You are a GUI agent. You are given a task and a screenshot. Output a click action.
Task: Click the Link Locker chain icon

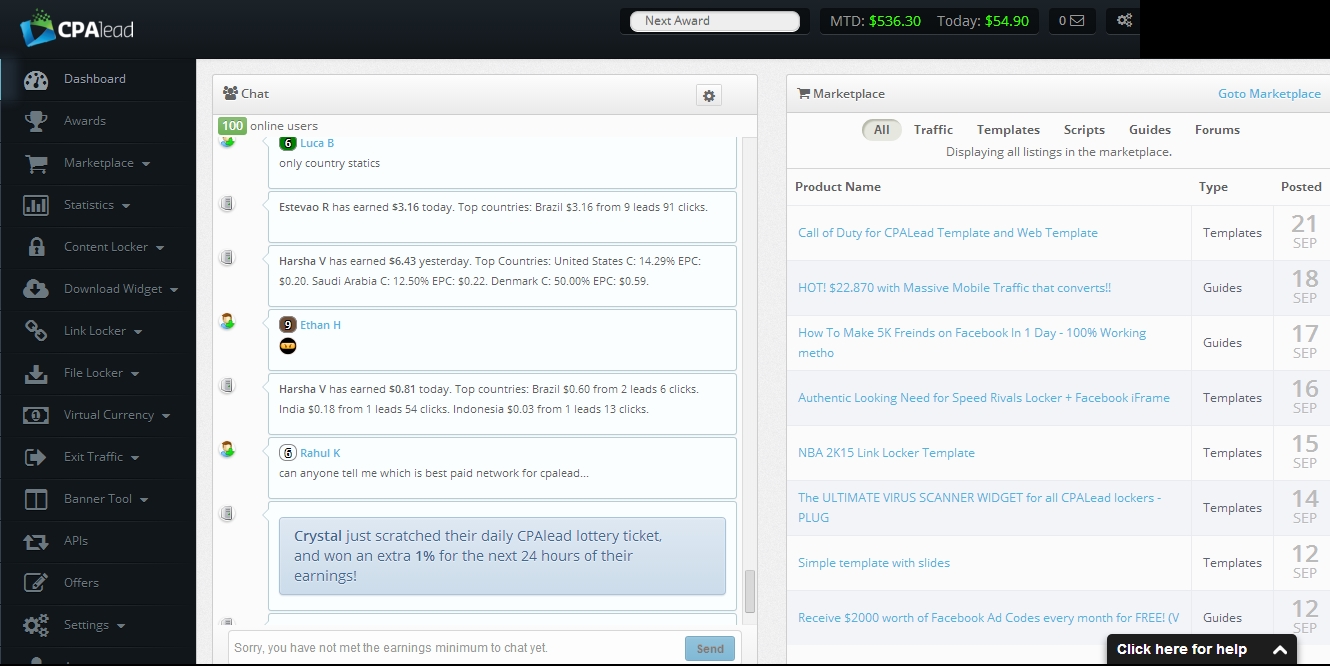(36, 331)
